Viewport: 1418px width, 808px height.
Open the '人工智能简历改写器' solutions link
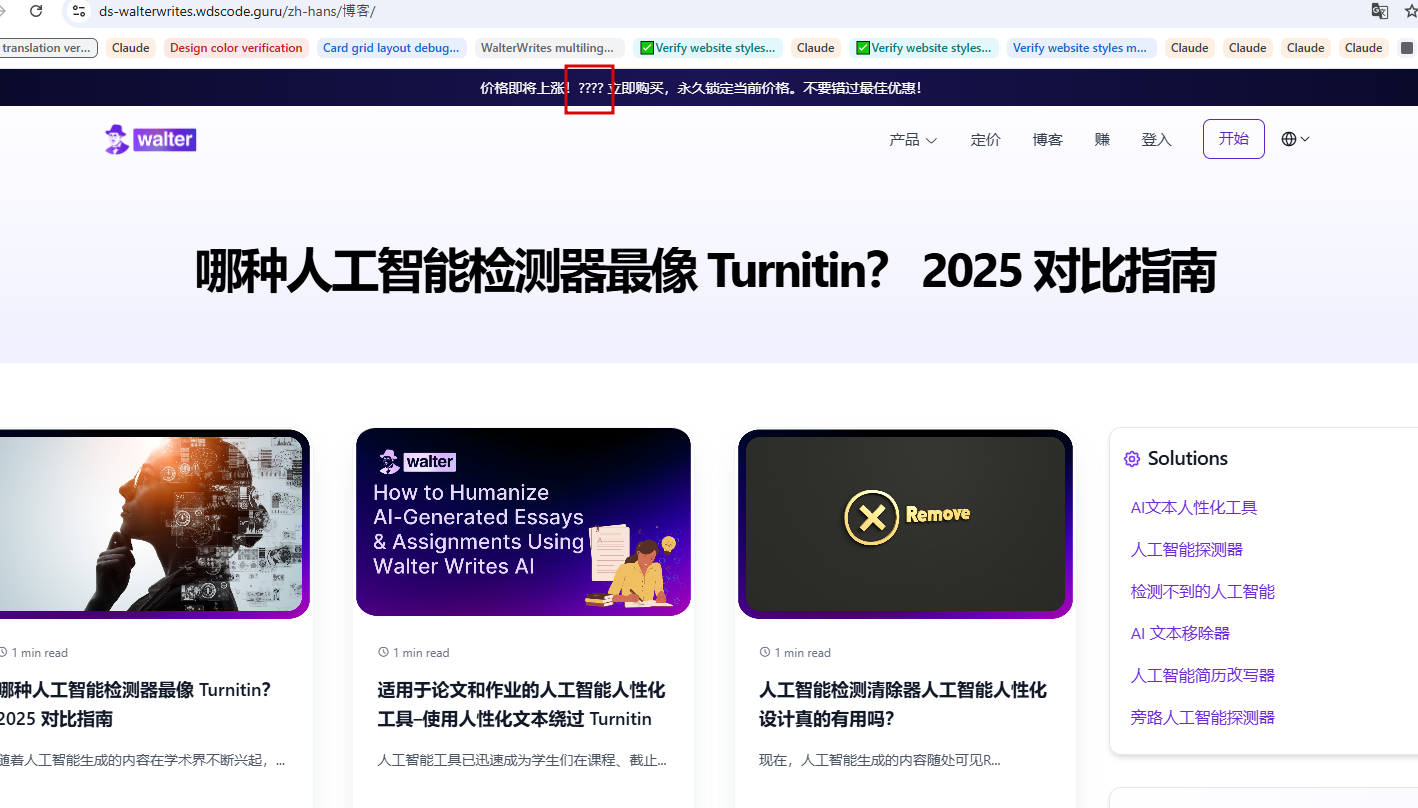click(x=1203, y=675)
